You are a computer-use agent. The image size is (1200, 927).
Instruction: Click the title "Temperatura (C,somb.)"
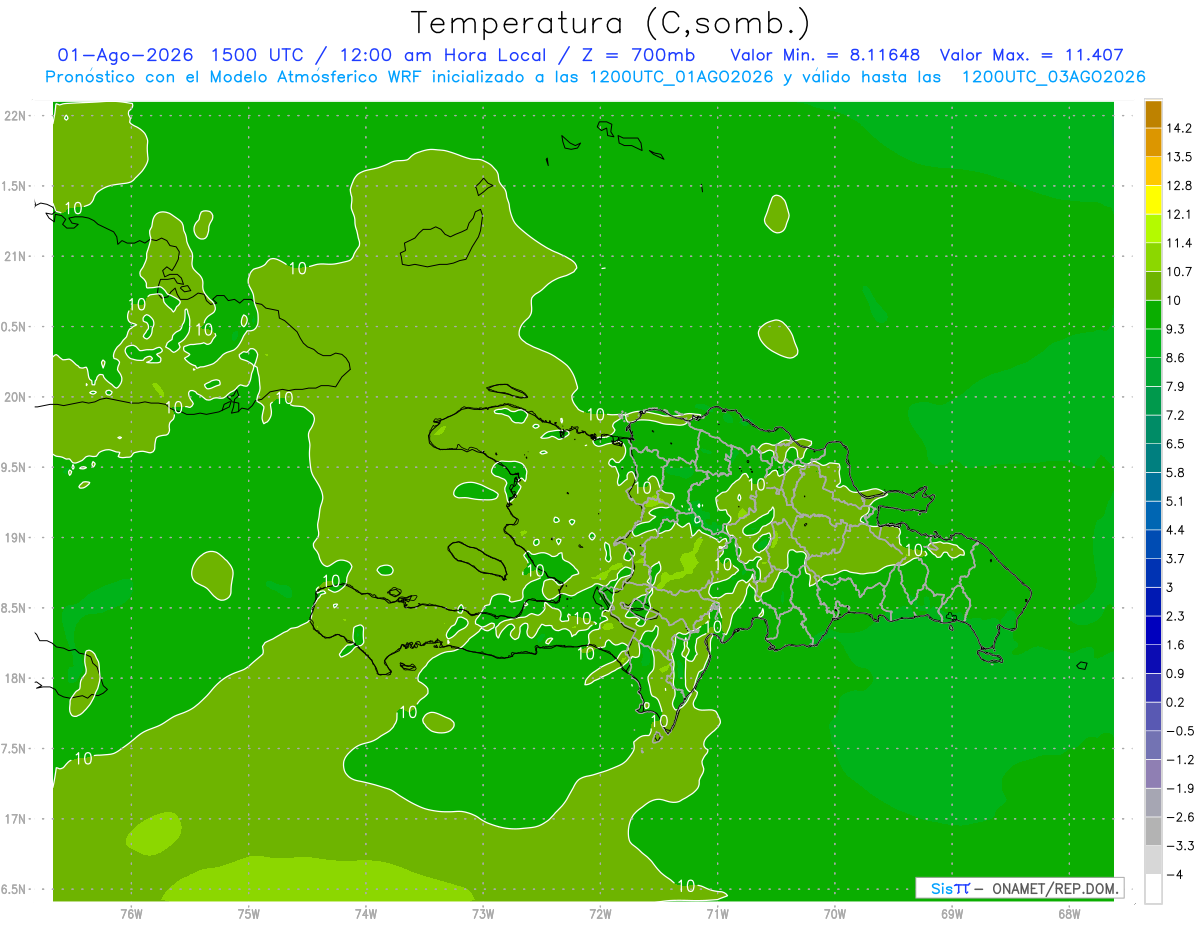click(x=610, y=24)
